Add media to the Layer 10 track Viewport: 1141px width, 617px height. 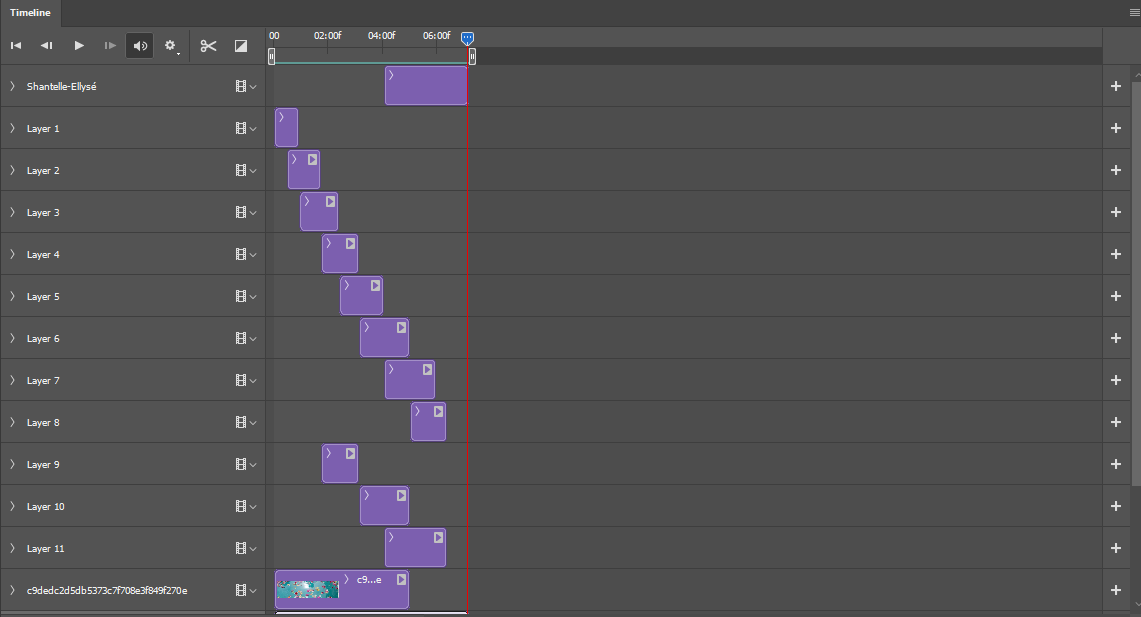coord(1116,507)
